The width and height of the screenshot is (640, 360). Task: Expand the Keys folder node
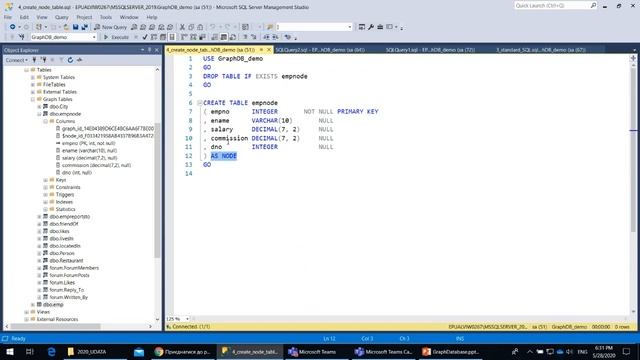tap(46, 180)
